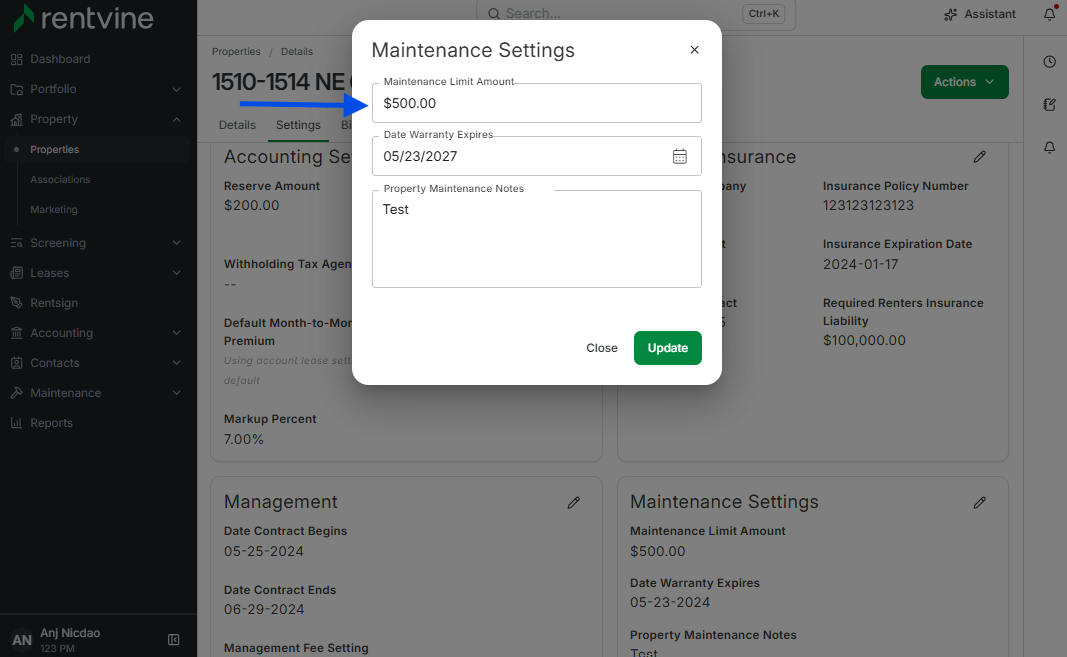Image resolution: width=1067 pixels, height=657 pixels.
Task: Open the history clock icon in right rail
Action: 1049,62
